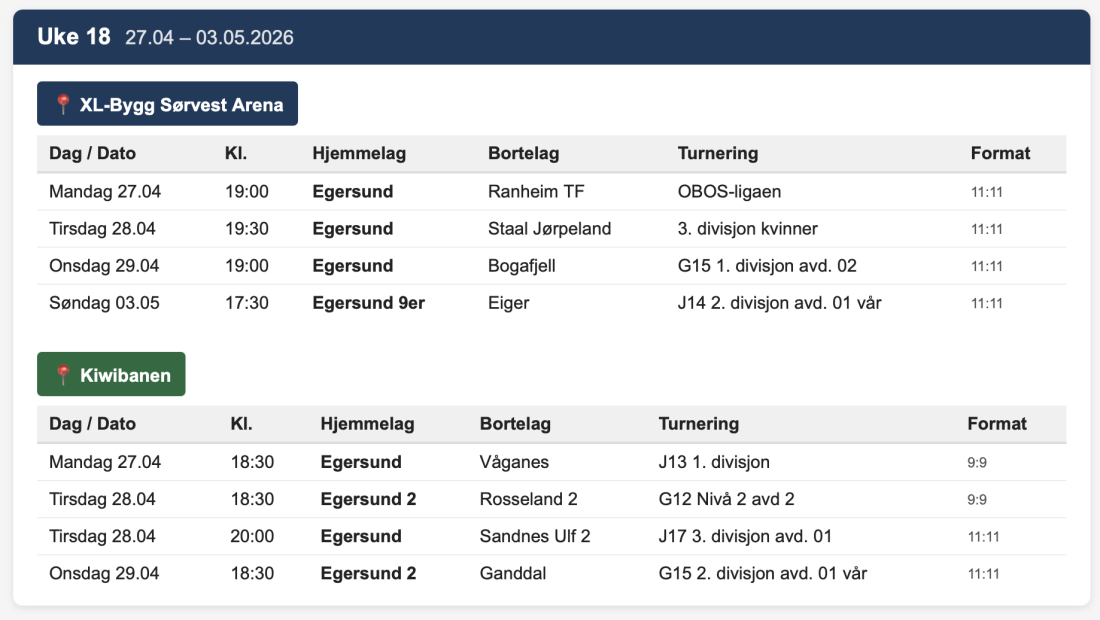Open Egersund 9er home team entry

(368, 302)
